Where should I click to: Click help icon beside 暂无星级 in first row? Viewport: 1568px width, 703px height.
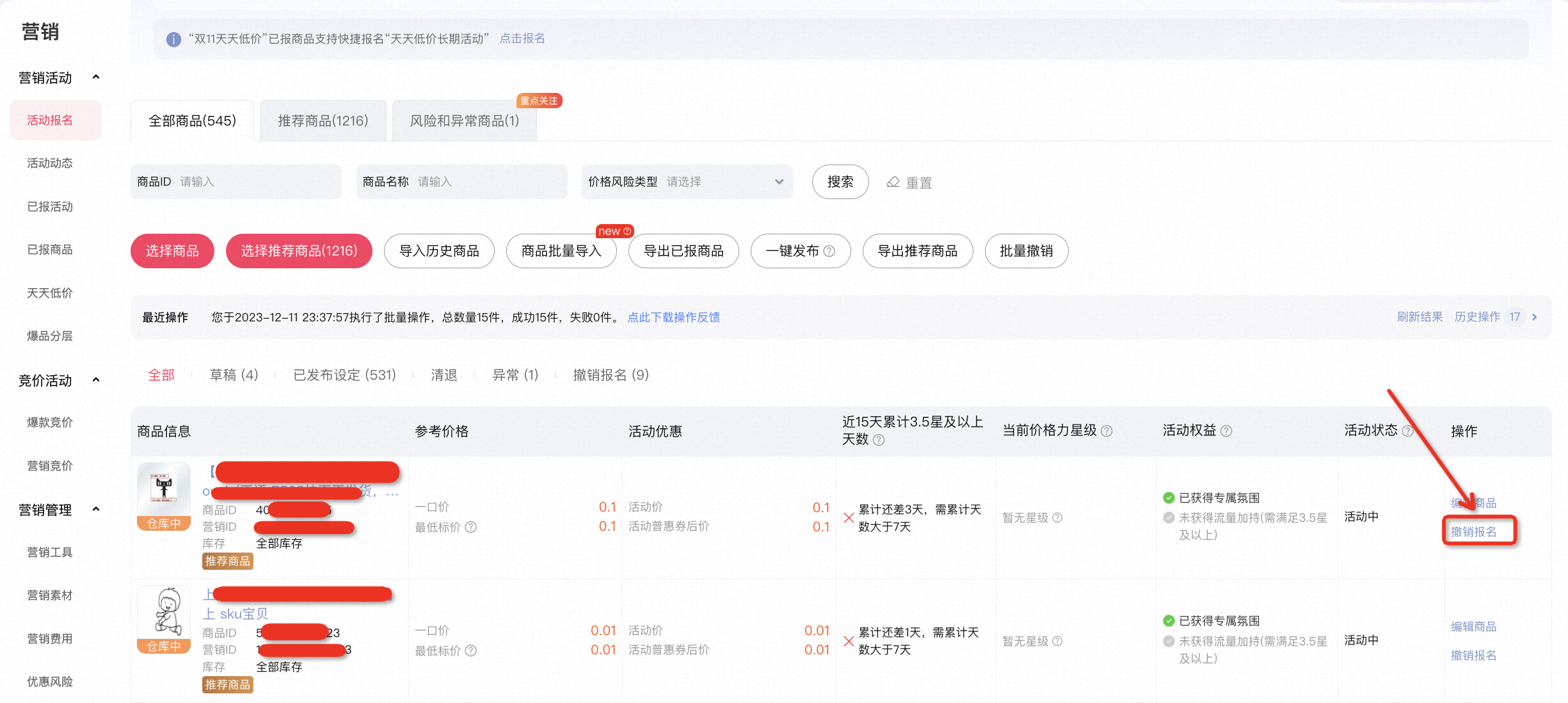pyautogui.click(x=1057, y=517)
